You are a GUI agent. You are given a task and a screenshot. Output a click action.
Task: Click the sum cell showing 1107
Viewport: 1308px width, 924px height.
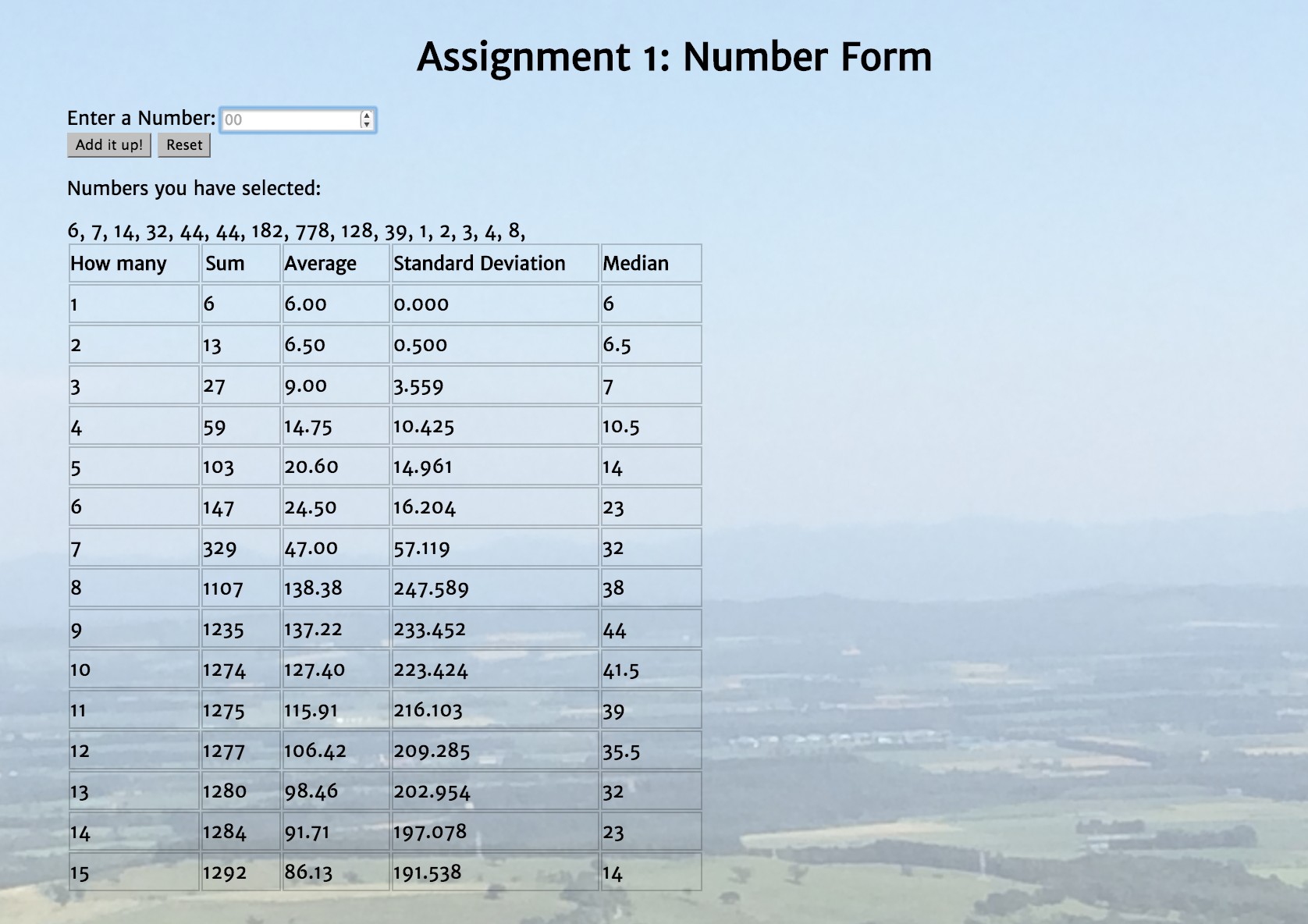click(241, 588)
